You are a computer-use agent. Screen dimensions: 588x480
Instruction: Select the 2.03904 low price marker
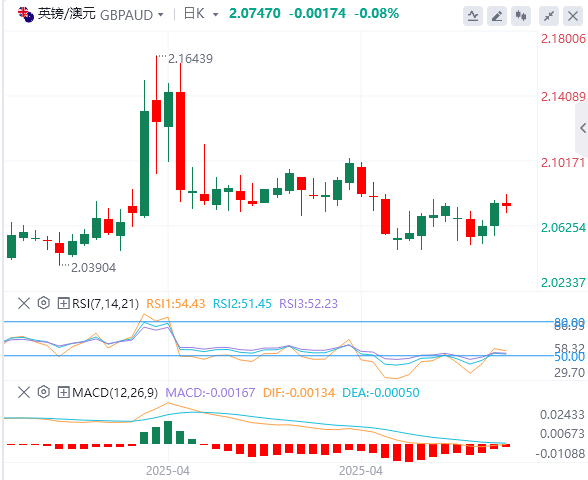pyautogui.click(x=93, y=268)
